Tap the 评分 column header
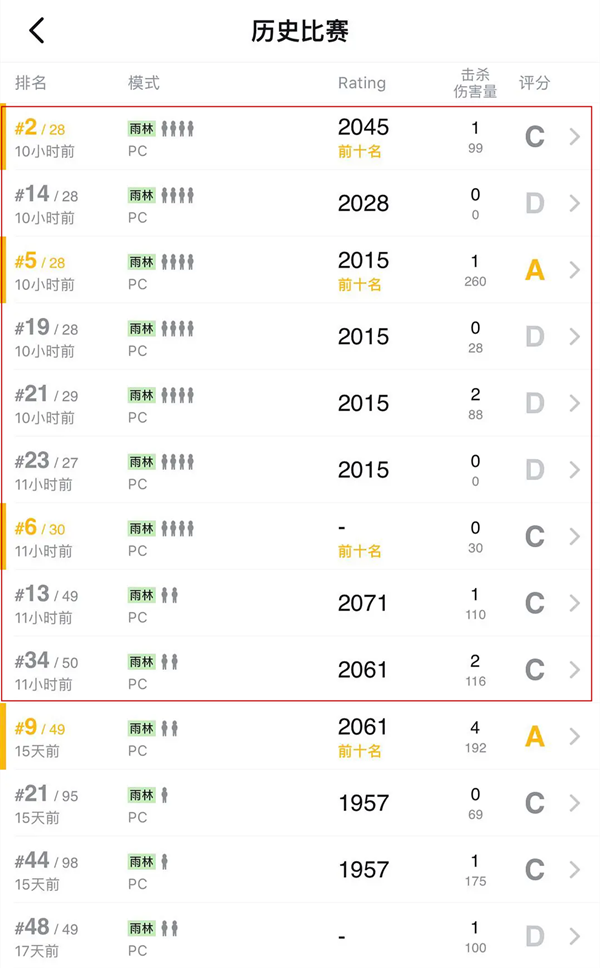The height and width of the screenshot is (968, 600). (535, 83)
